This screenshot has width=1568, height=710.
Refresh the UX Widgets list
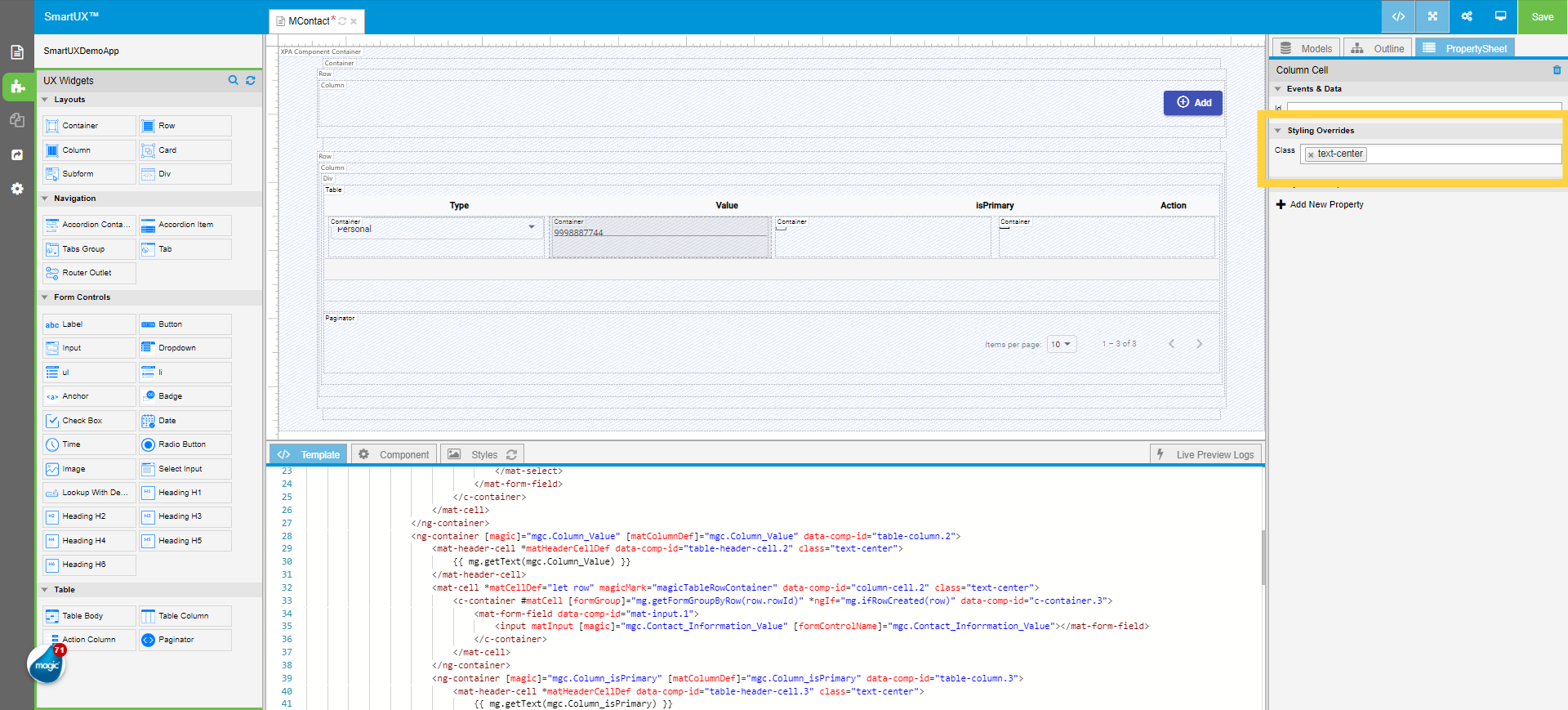(x=251, y=80)
